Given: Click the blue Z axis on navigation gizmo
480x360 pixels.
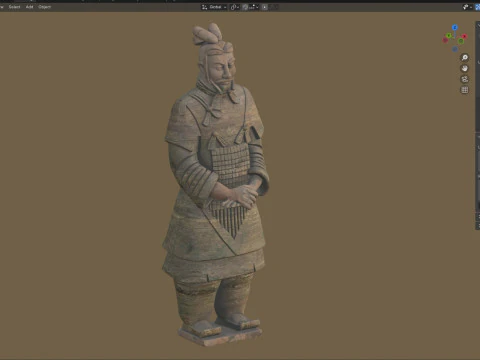Looking at the screenshot, I should 455,27.
